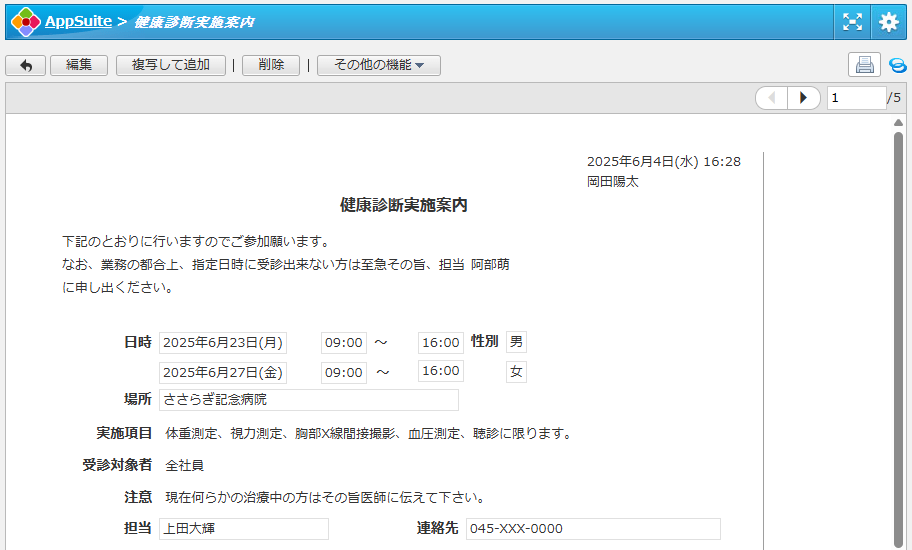Click the 連絡先 field 045-XXX-0000
Image resolution: width=912 pixels, height=550 pixels.
pyautogui.click(x=592, y=529)
